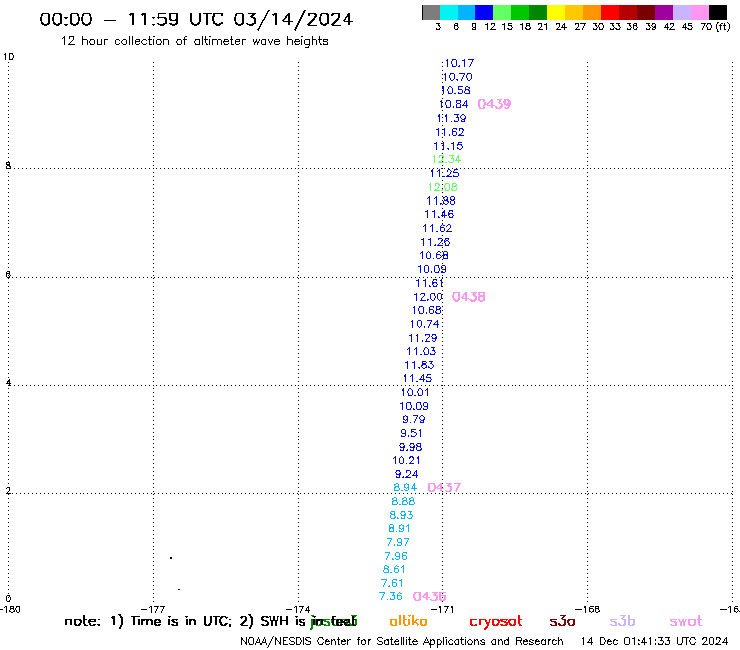Click the wave height value 11.45
Screen dimensions: 740x650
(417, 379)
